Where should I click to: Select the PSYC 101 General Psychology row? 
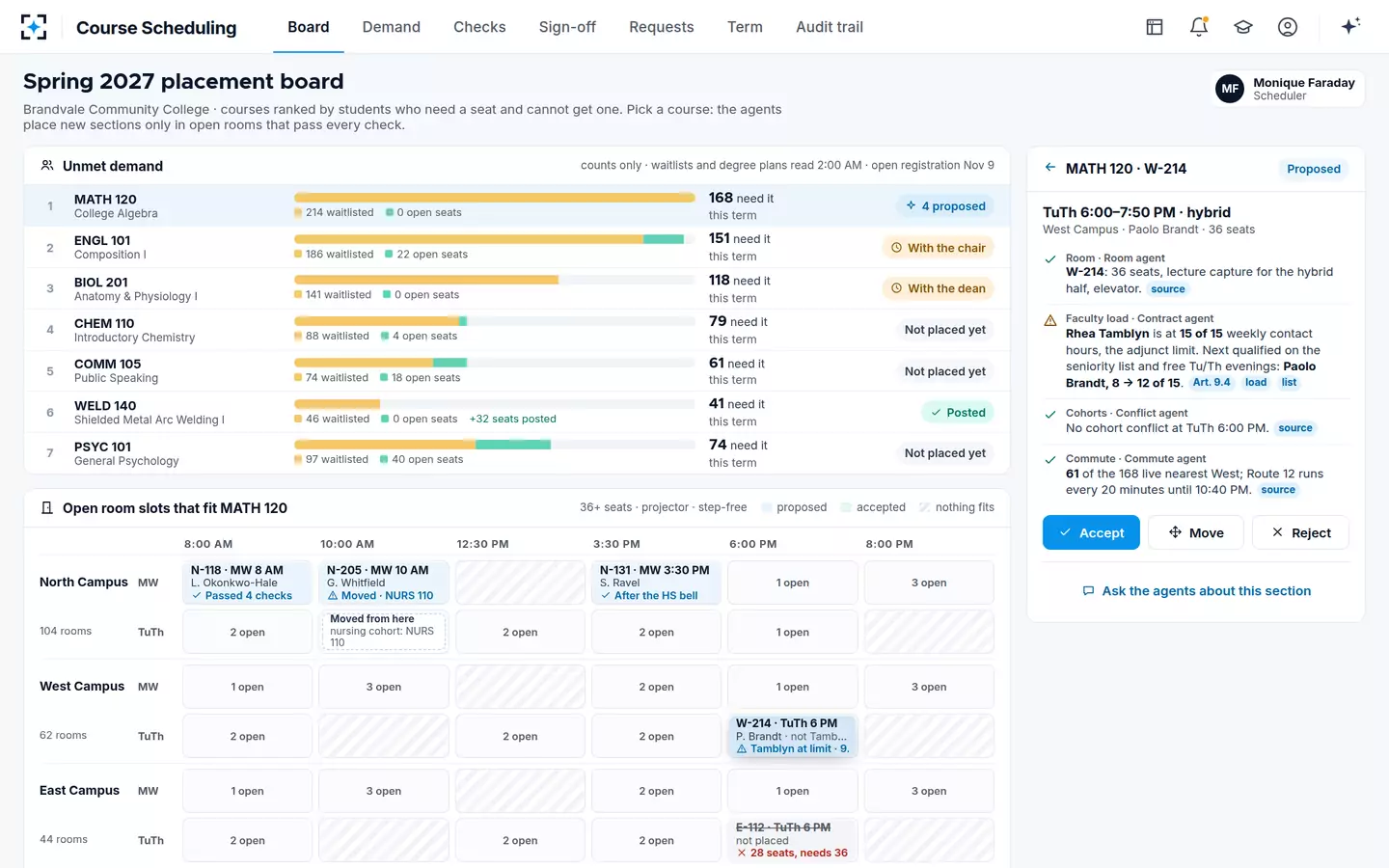click(517, 453)
